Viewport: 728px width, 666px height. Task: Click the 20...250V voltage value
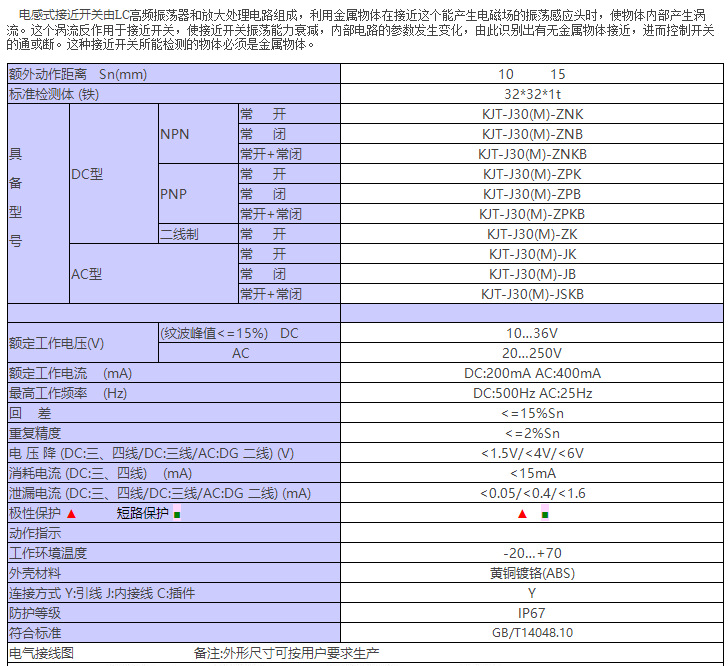532,353
